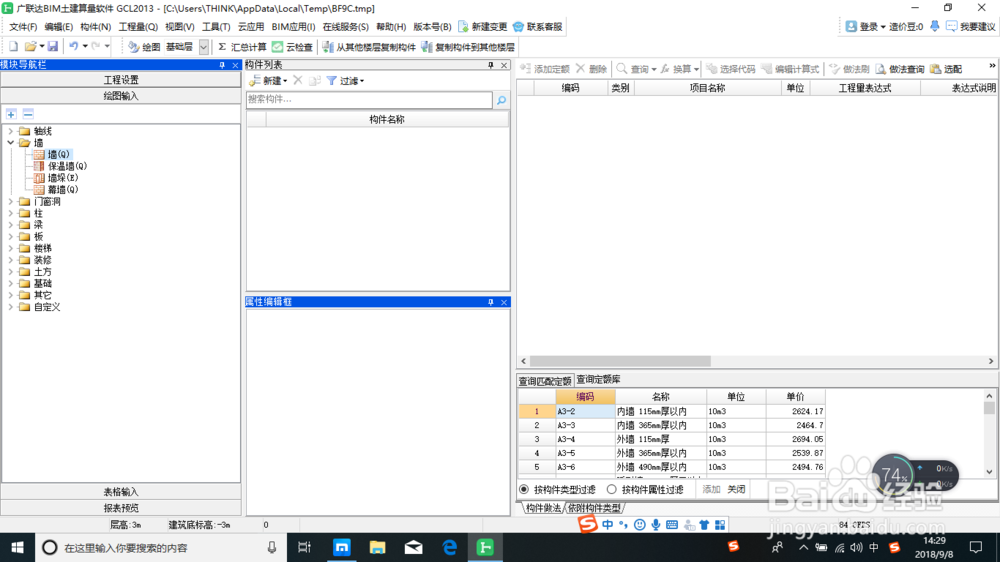This screenshot has height=562, width=1000.
Task: Switch to 构件做法 bottom tab
Action: point(543,508)
